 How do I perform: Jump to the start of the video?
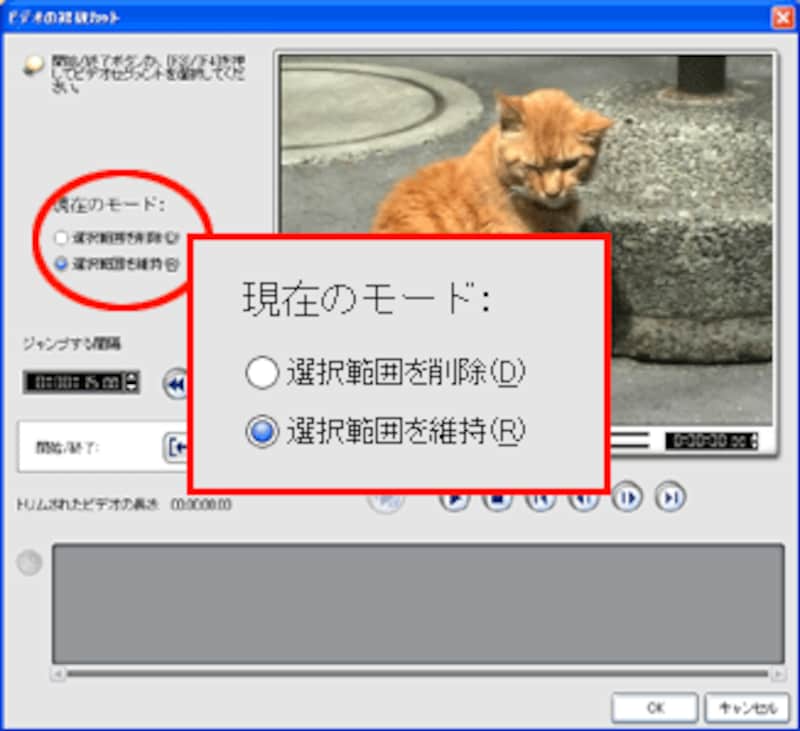click(541, 499)
